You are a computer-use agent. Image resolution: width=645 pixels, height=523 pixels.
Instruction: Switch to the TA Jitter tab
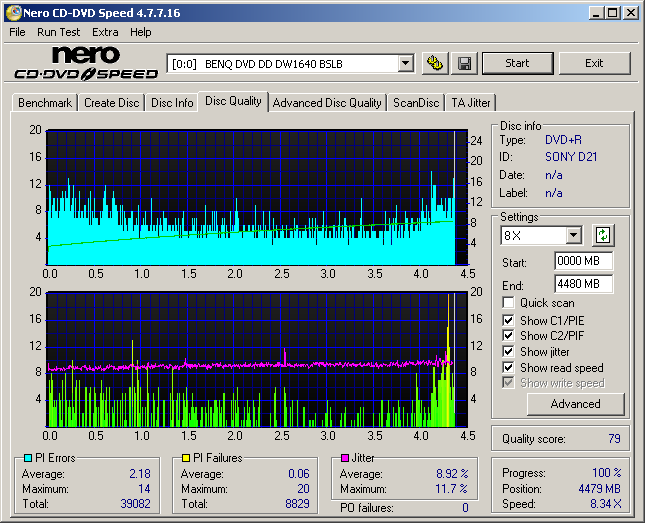(x=471, y=103)
